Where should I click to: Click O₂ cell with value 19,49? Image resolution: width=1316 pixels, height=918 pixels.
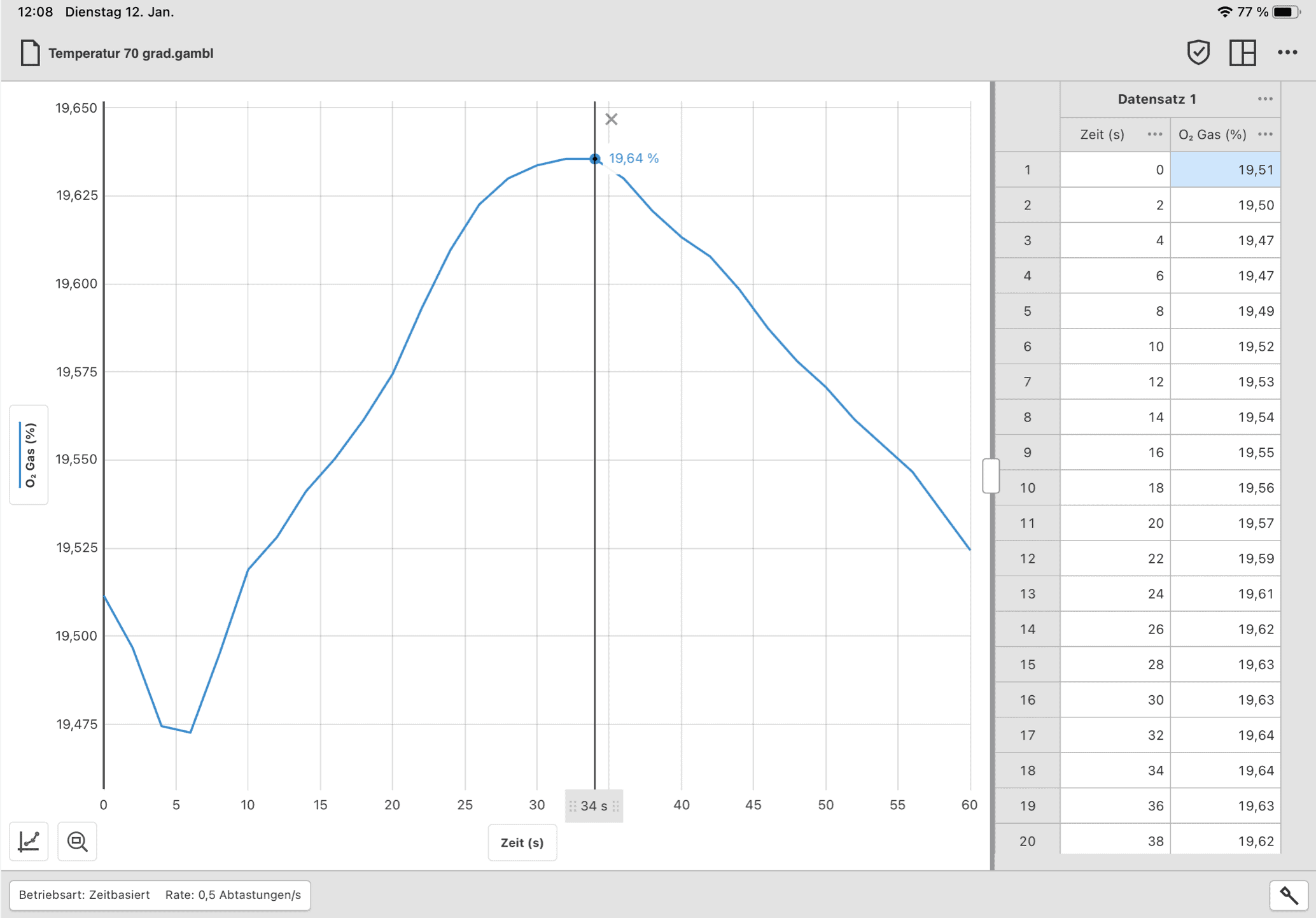1225,311
